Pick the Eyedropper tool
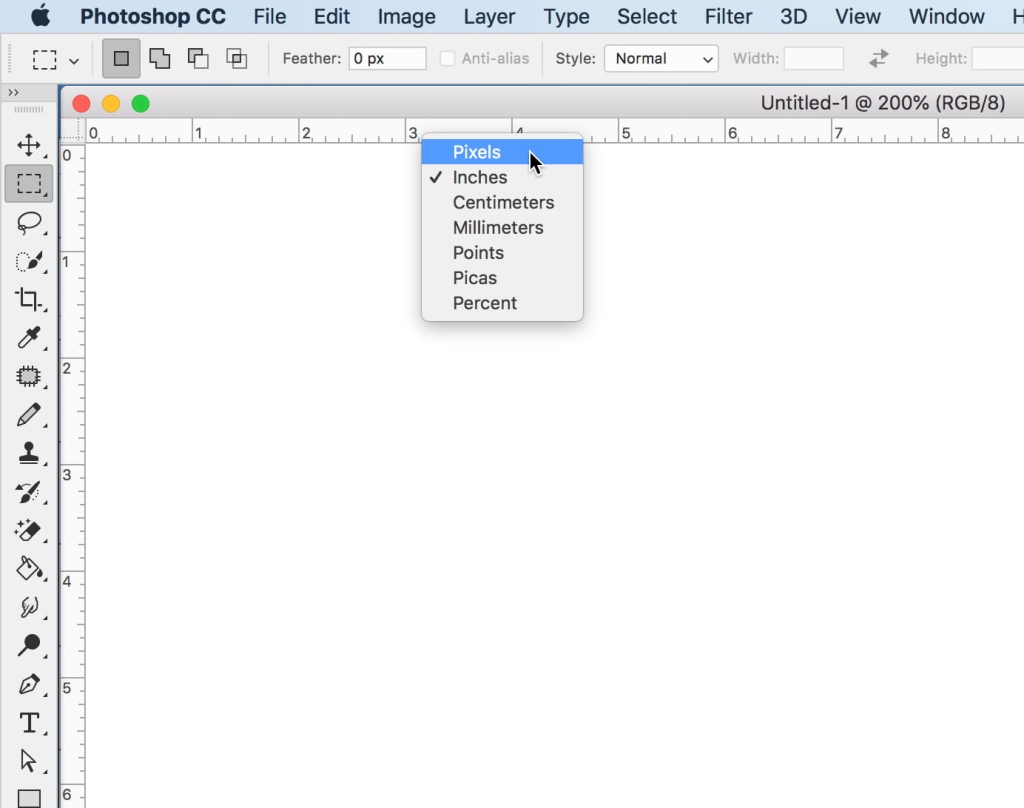This screenshot has height=808, width=1024. tap(30, 339)
